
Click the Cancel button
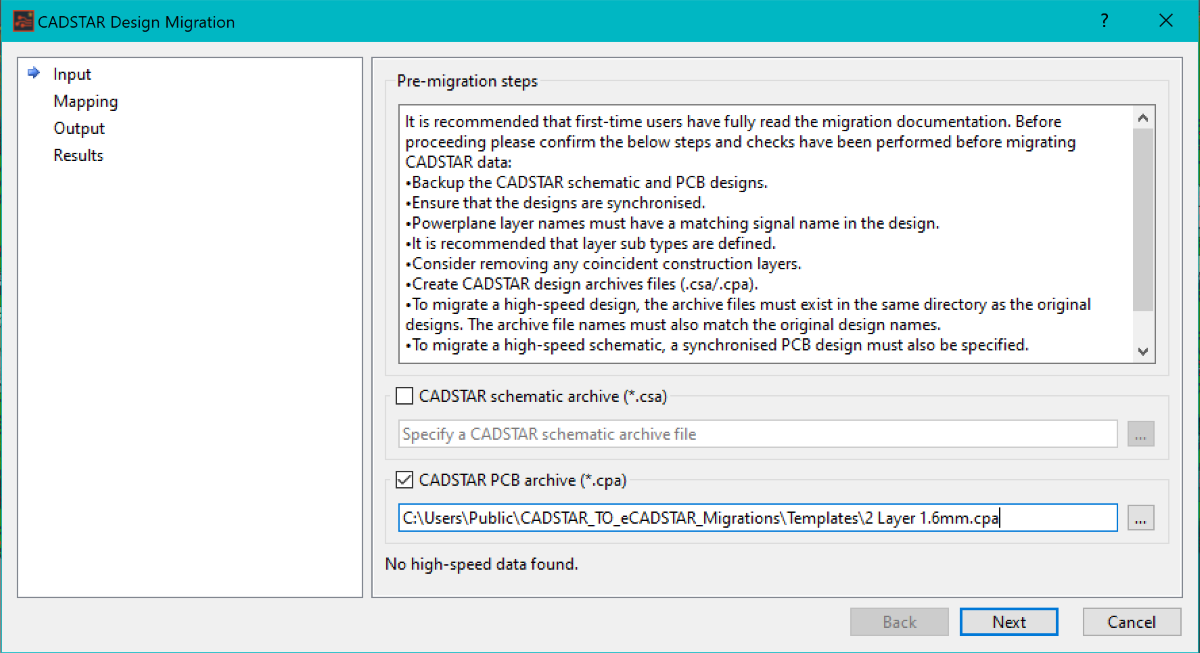(x=1132, y=621)
